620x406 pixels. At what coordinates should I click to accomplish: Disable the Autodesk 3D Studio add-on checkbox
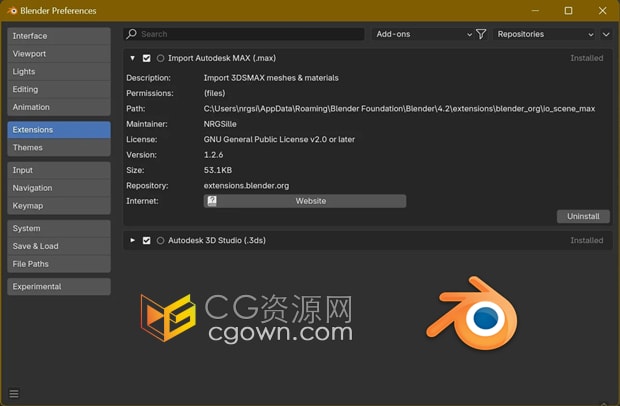click(146, 240)
